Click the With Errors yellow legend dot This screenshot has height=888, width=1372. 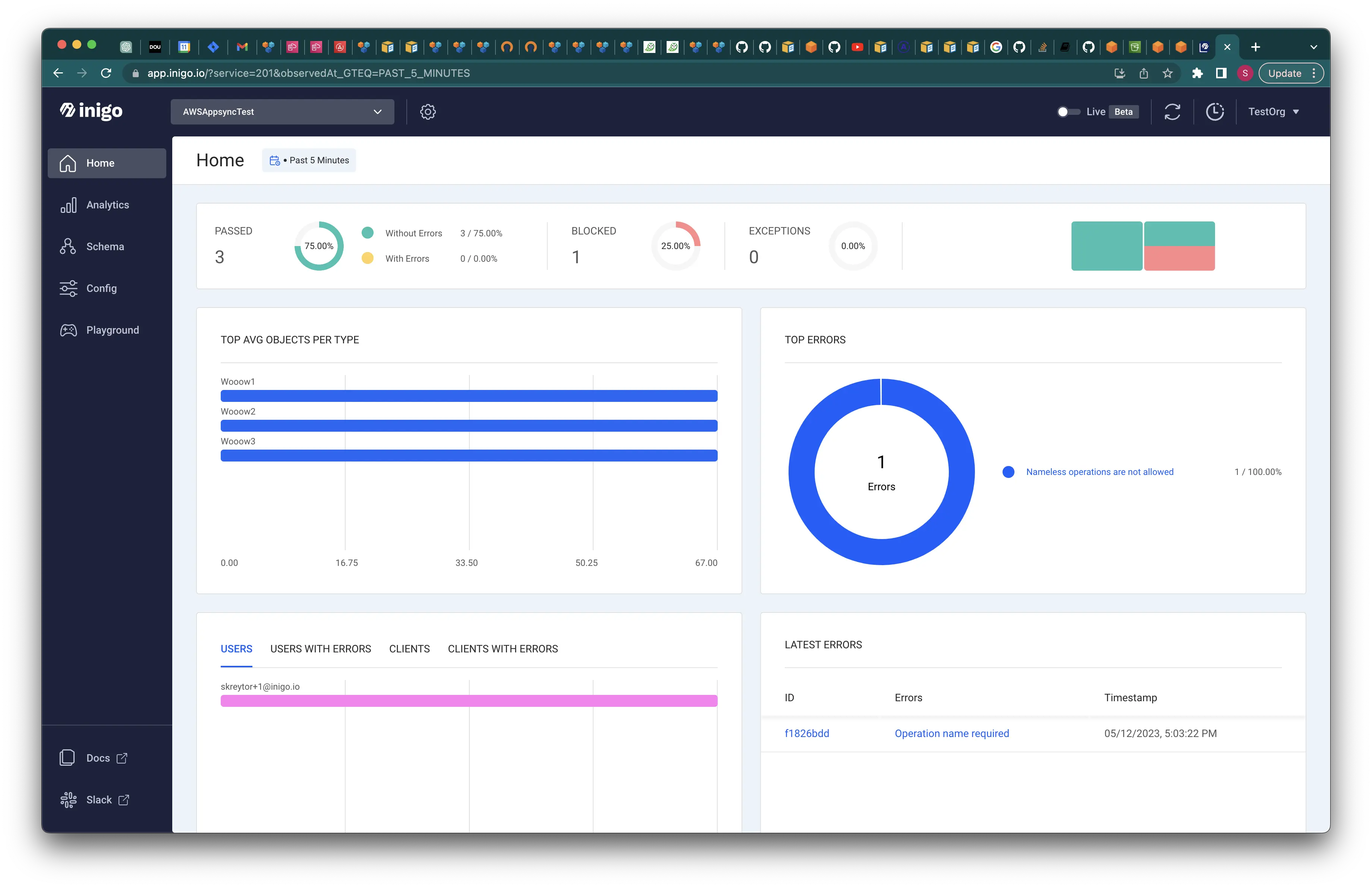pos(367,258)
